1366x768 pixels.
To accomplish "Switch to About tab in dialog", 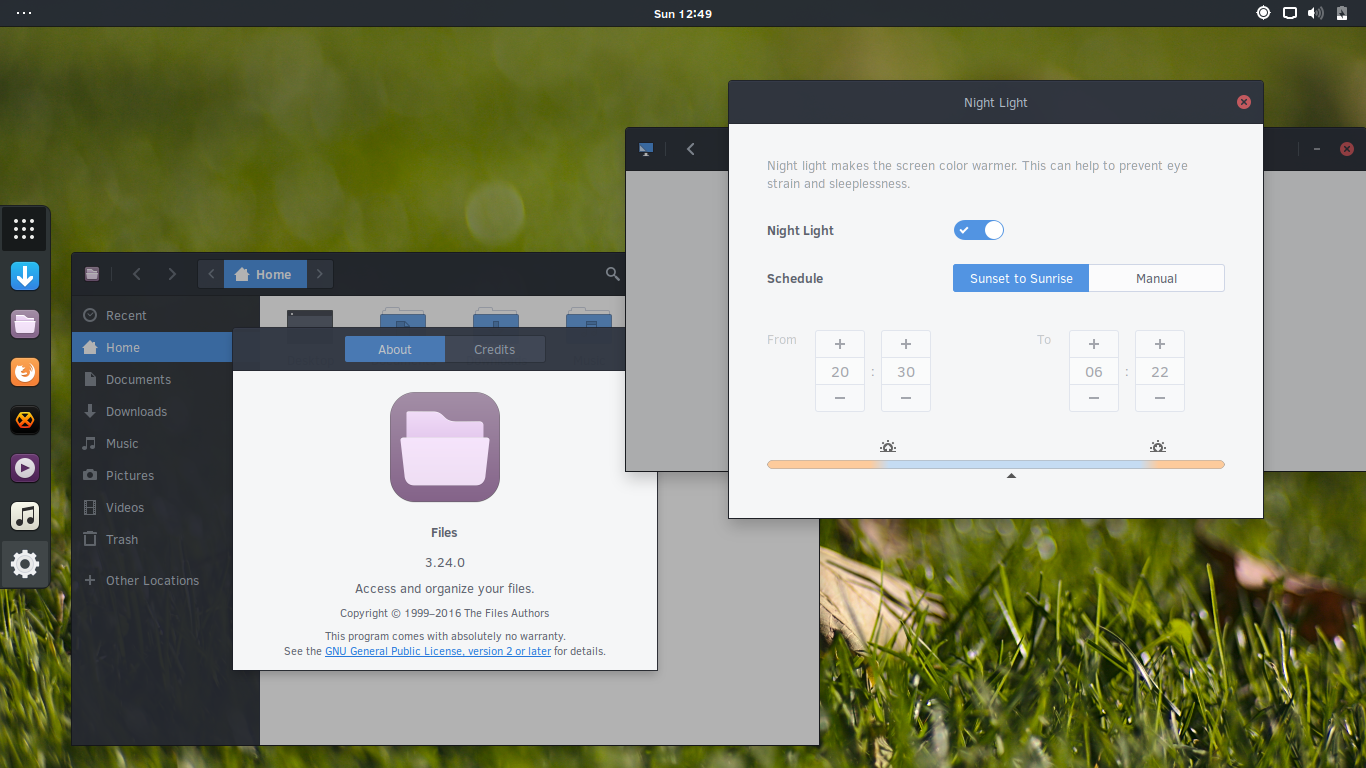I will tap(395, 349).
